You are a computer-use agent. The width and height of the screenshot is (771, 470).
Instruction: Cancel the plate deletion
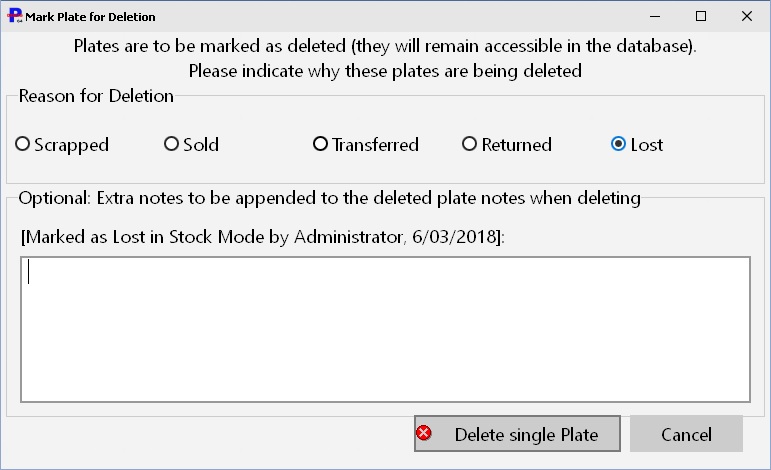[x=686, y=434]
